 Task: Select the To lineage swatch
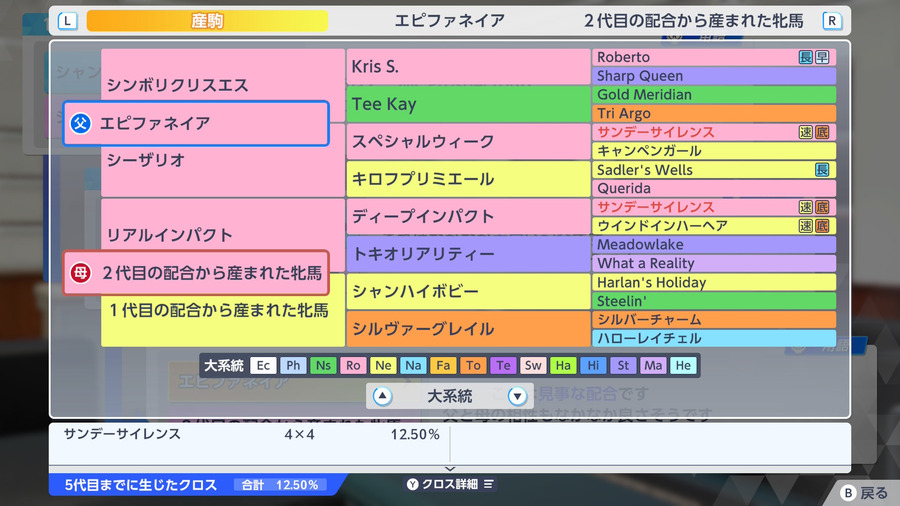pyautogui.click(x=473, y=365)
